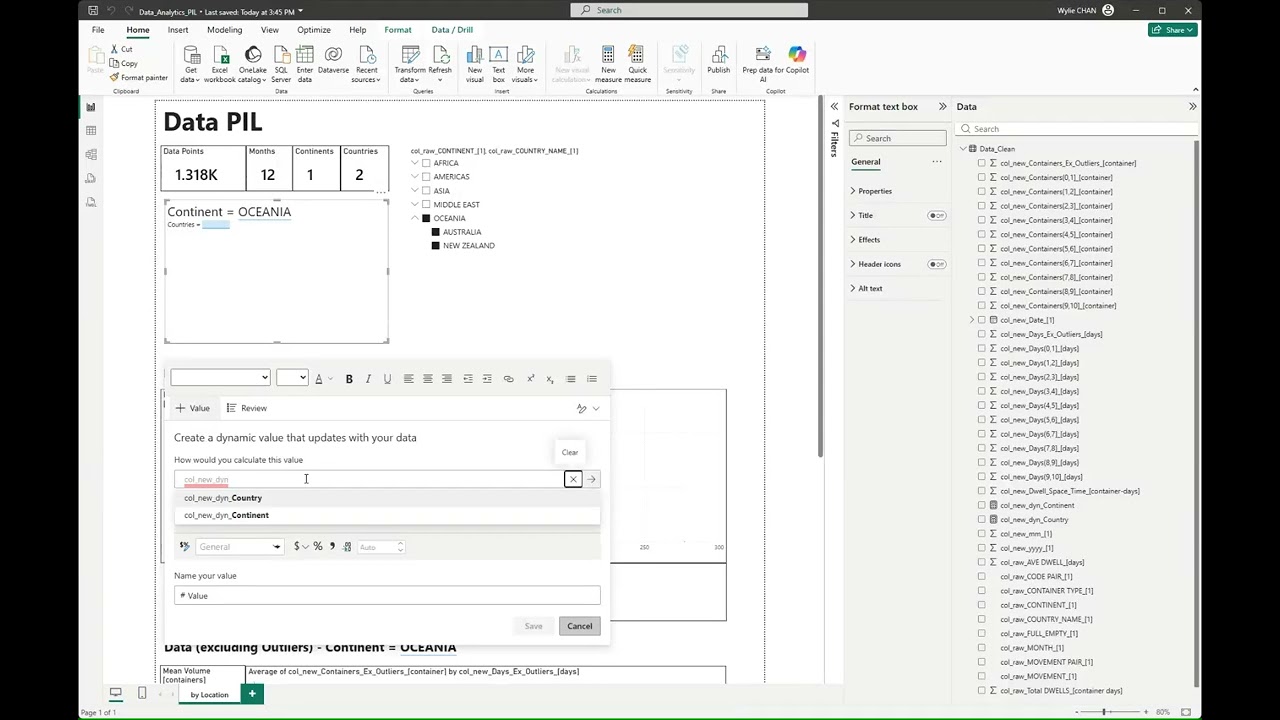This screenshot has width=1280, height=720.
Task: Apply italic in the text box toolbar
Action: click(x=368, y=379)
